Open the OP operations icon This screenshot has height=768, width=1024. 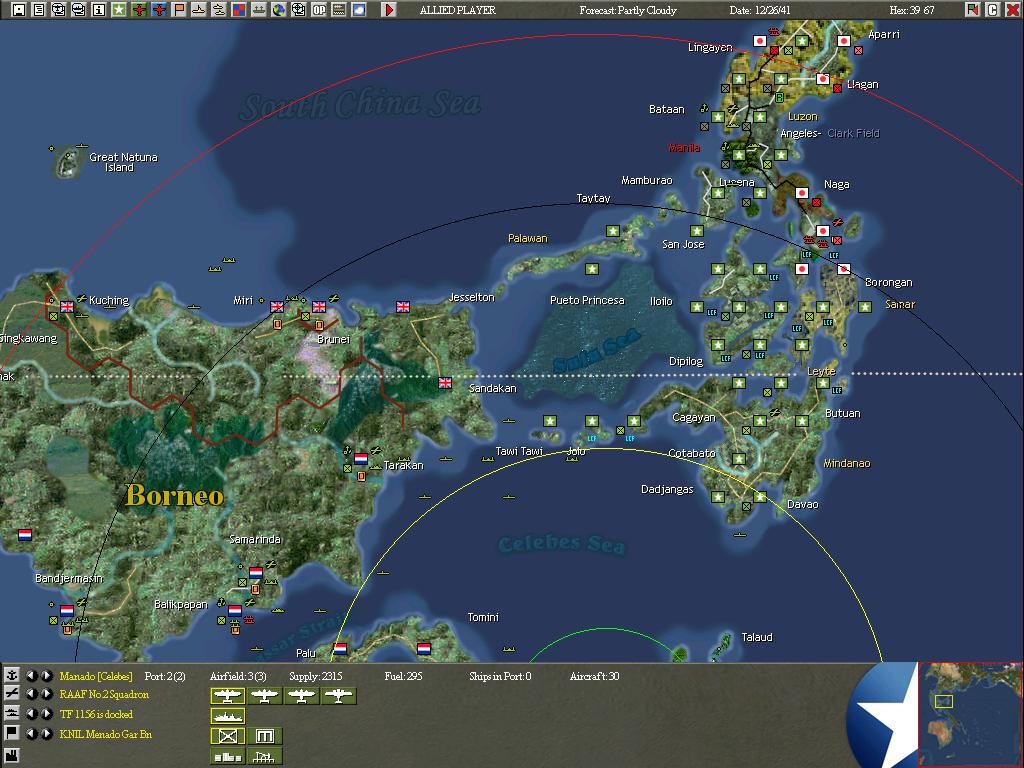(x=319, y=10)
